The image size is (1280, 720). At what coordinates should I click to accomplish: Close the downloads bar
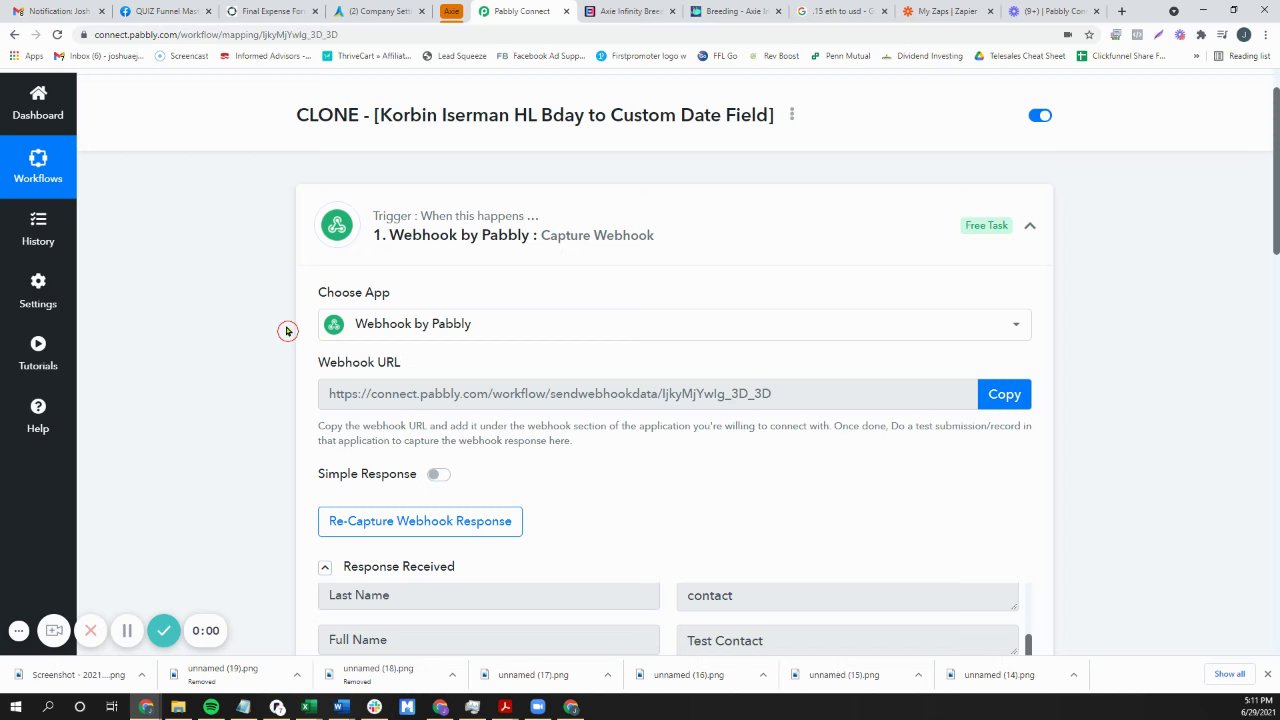(1267, 674)
